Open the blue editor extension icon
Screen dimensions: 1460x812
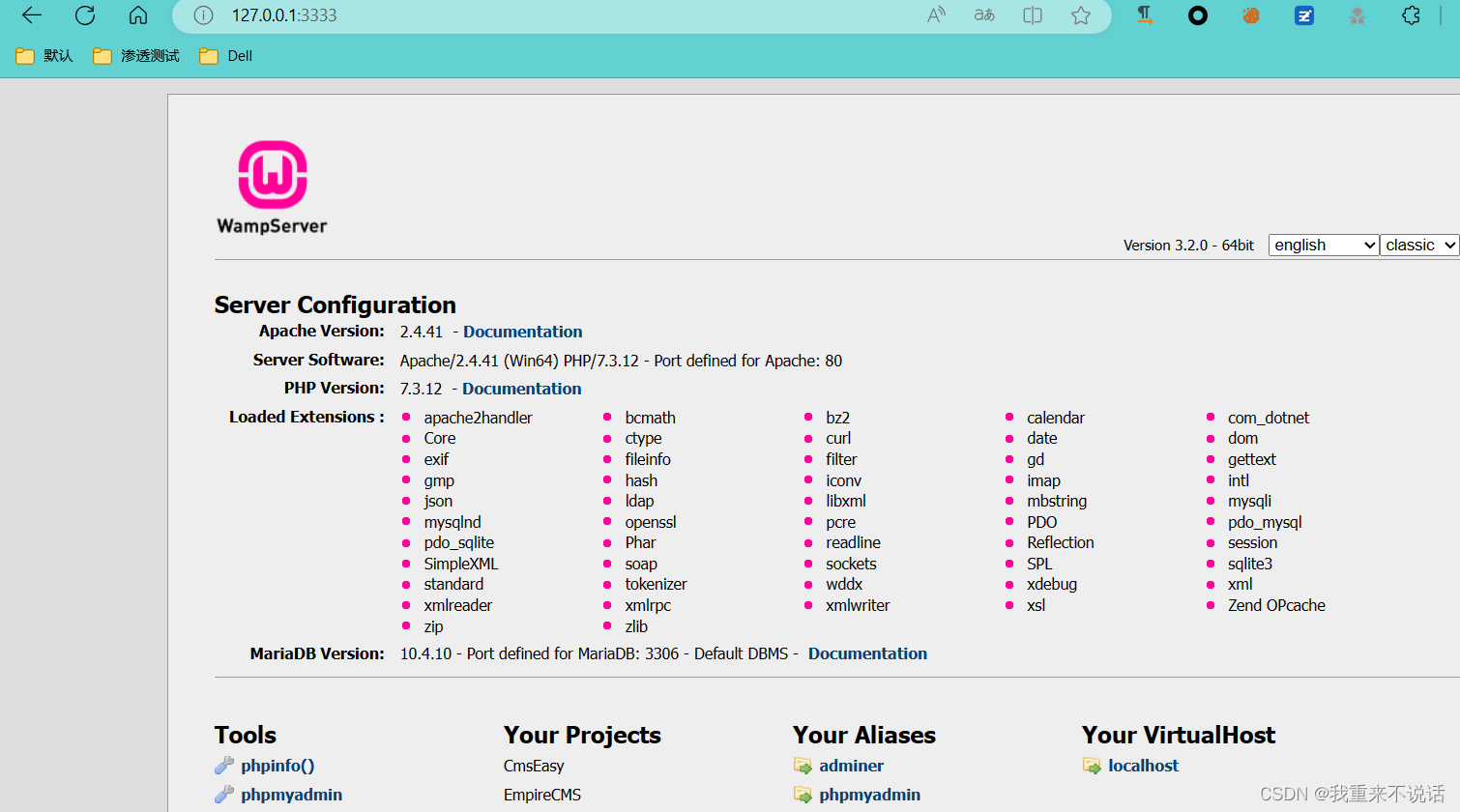(1304, 15)
